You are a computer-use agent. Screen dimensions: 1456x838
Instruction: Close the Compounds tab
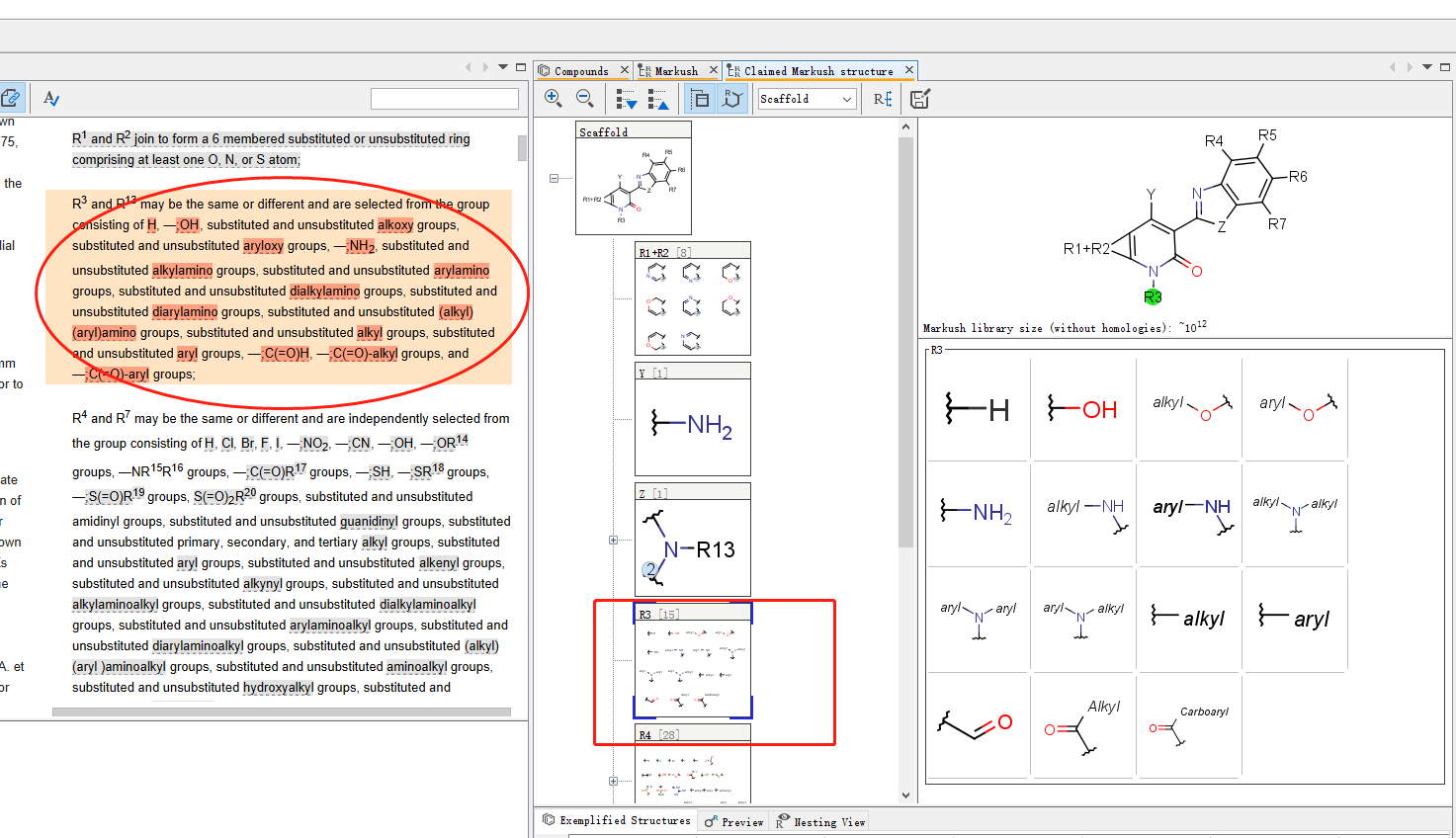(625, 70)
